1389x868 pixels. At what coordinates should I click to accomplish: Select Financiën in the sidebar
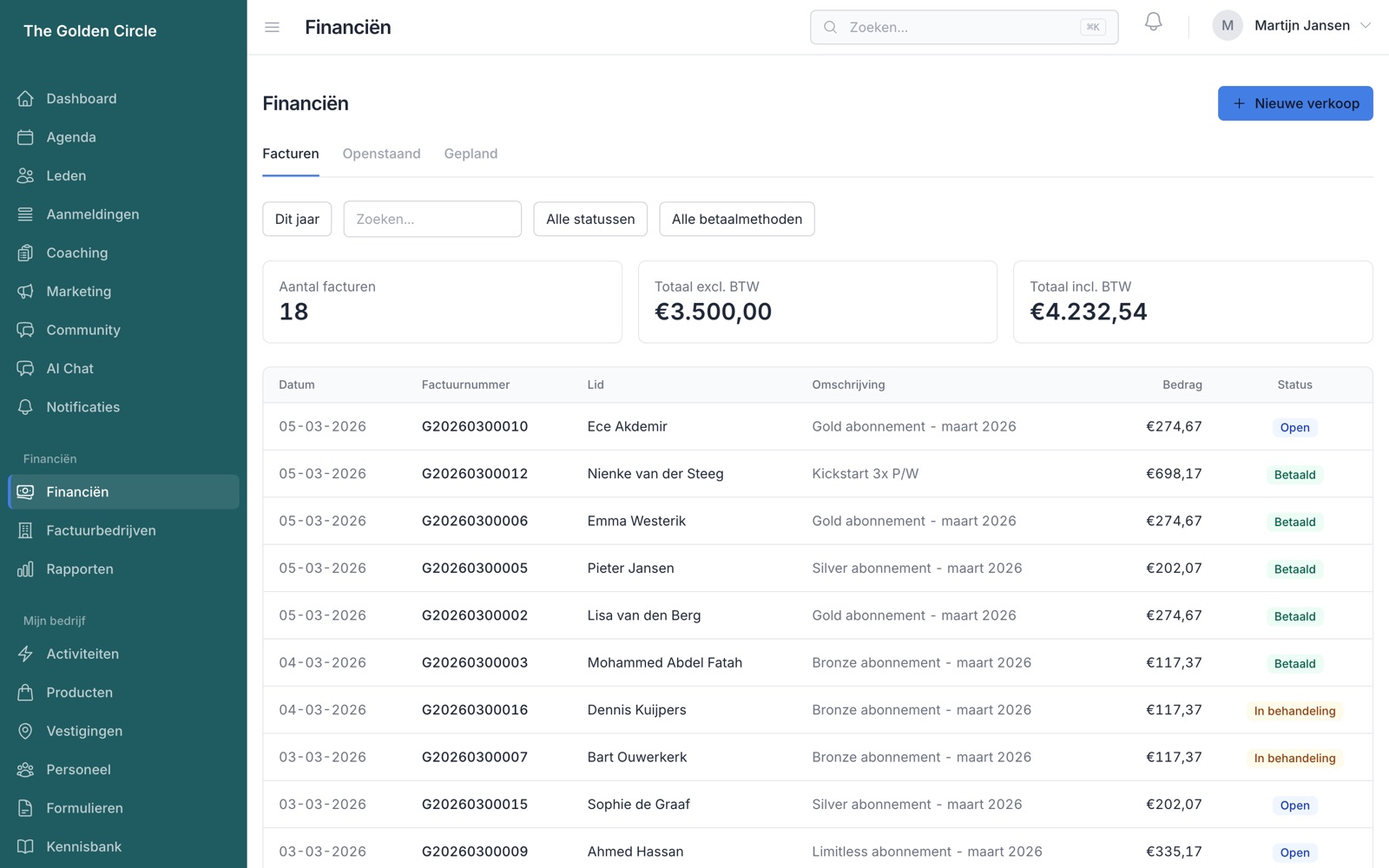click(123, 492)
